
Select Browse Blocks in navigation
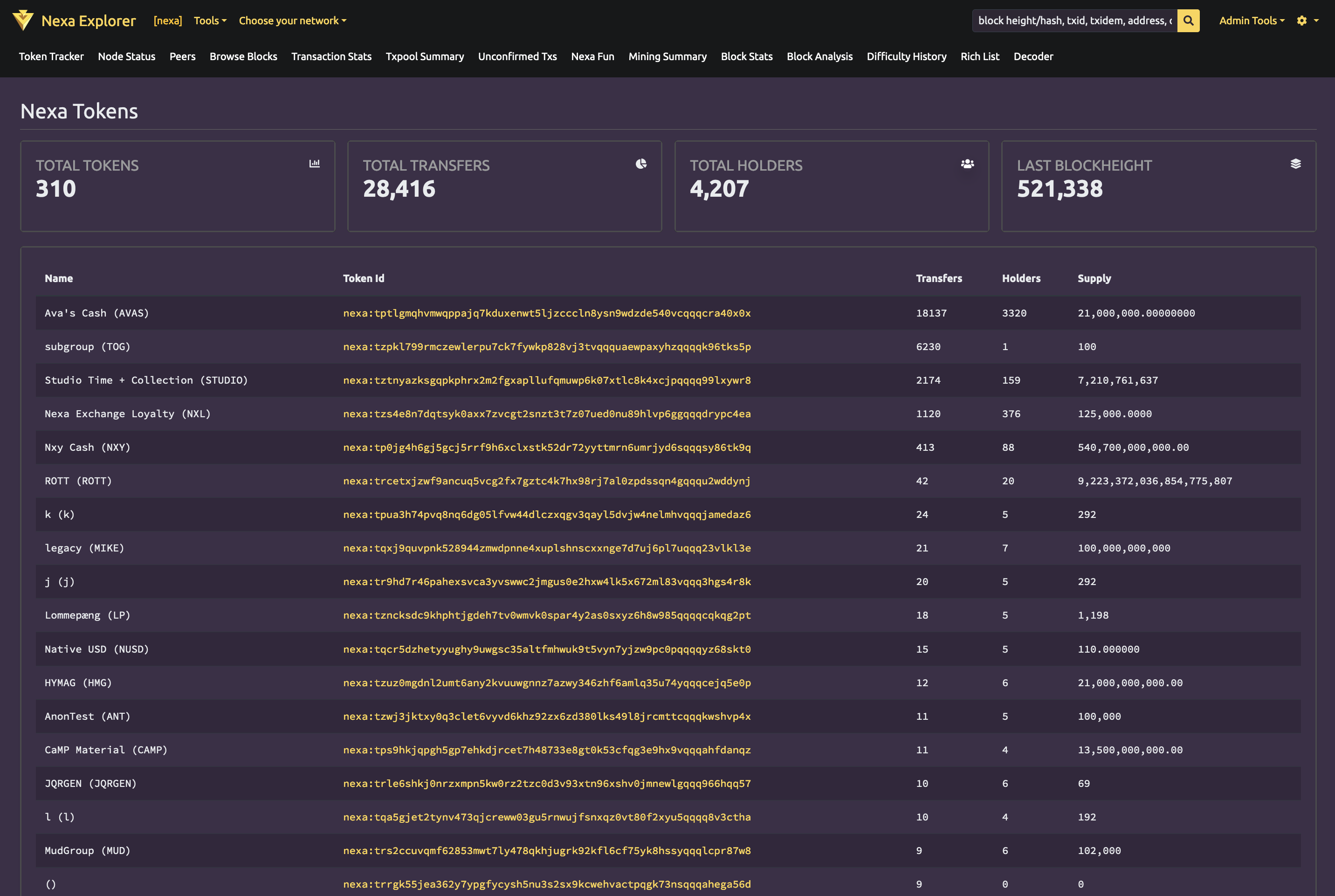pos(243,56)
